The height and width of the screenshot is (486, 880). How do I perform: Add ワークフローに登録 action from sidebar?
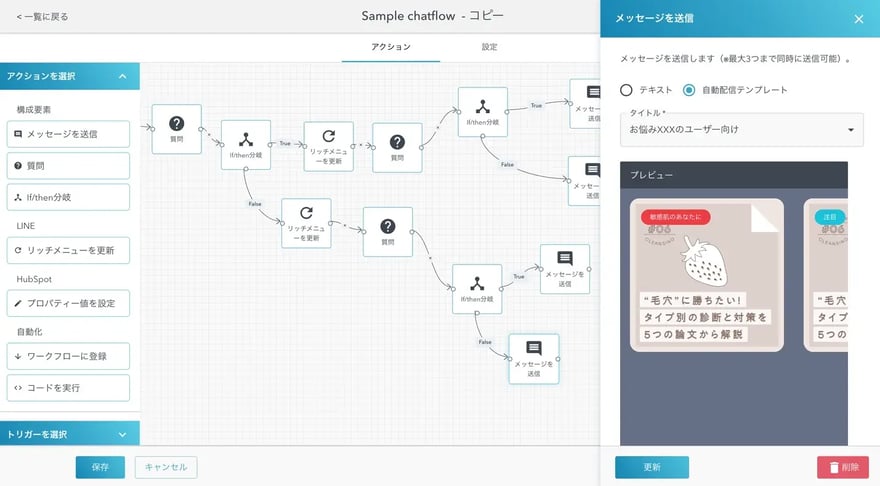(68, 355)
